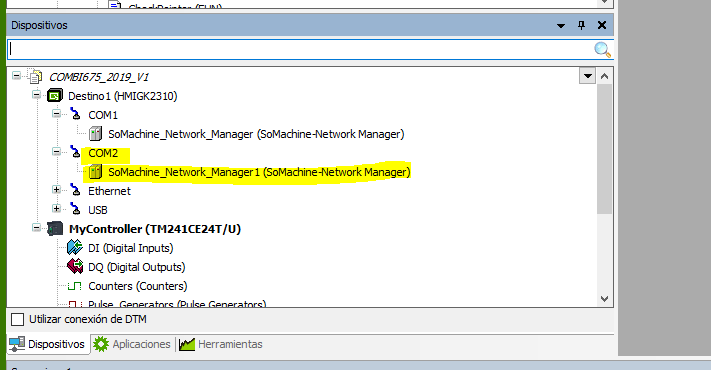Collapse the COM2 tree node
Screen dimensions: 711x370
pyautogui.click(x=56, y=151)
